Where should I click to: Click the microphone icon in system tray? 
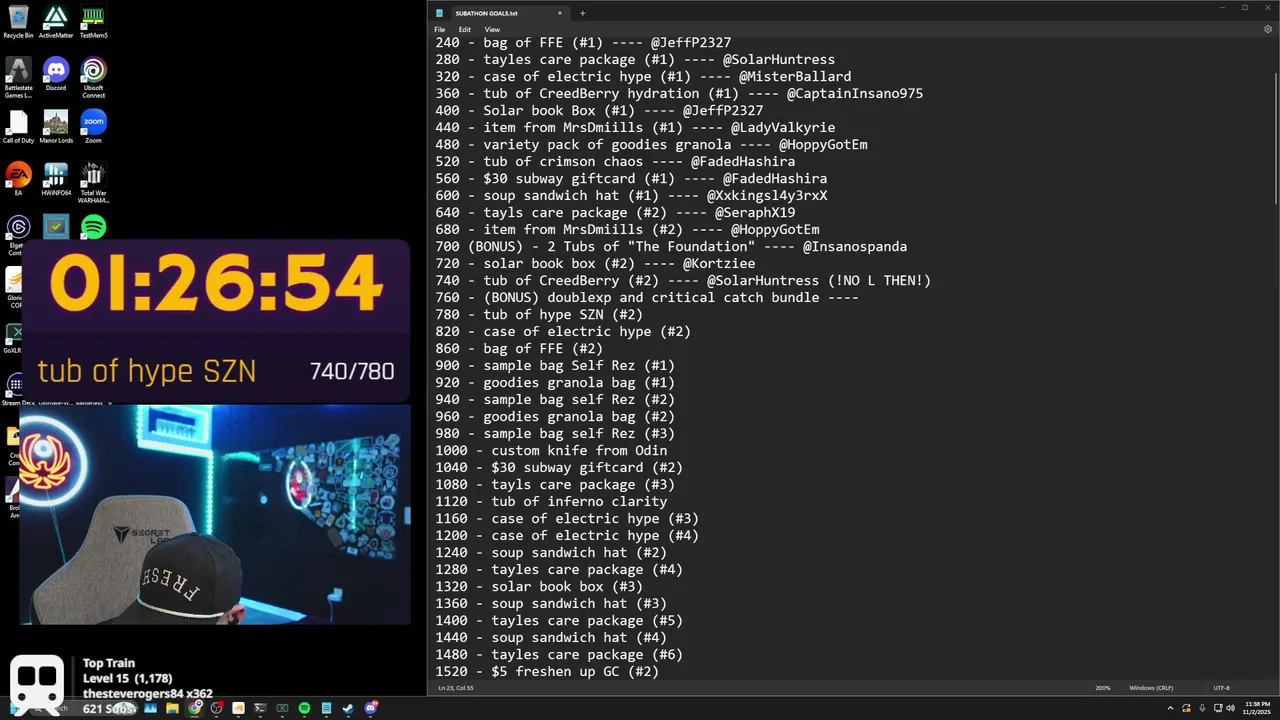(x=1201, y=708)
